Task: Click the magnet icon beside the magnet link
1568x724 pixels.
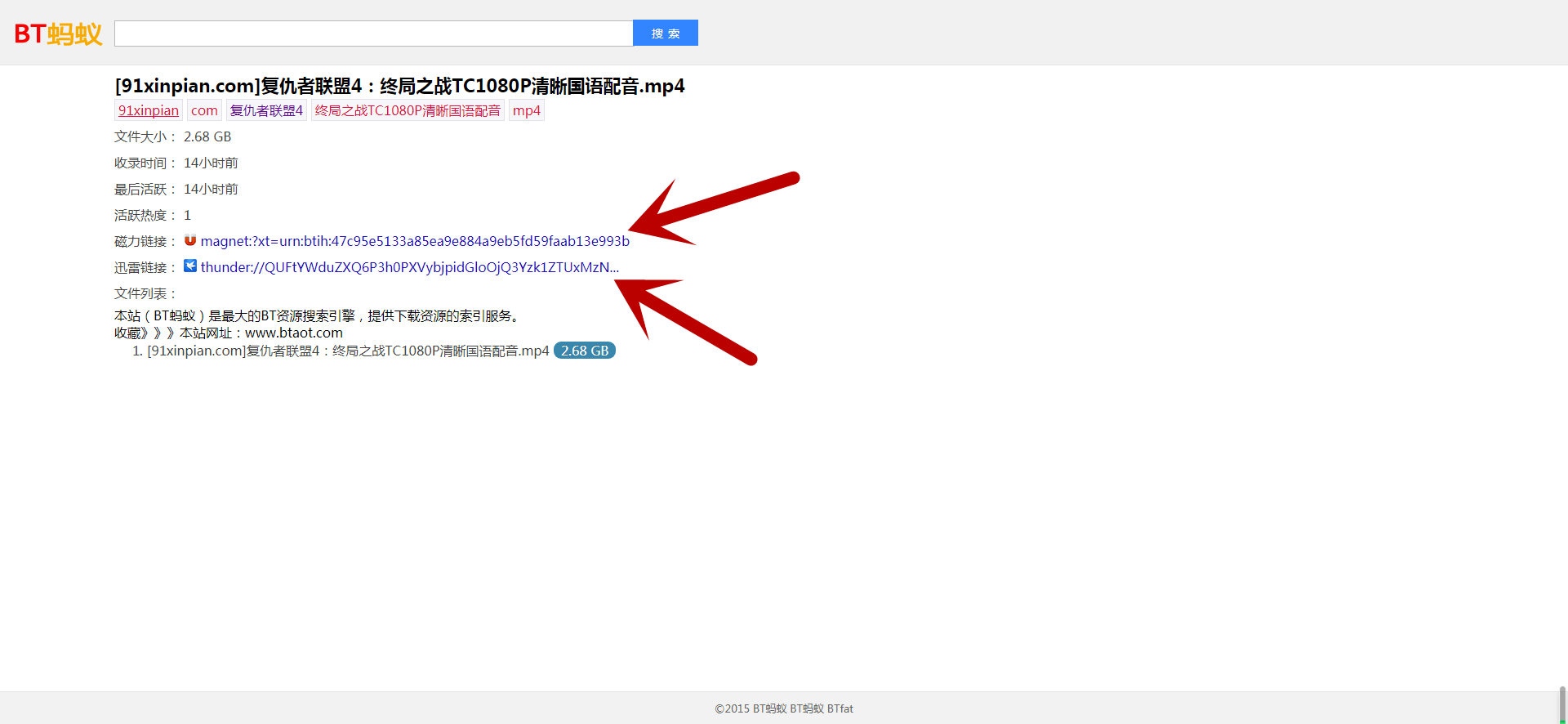Action: 190,240
